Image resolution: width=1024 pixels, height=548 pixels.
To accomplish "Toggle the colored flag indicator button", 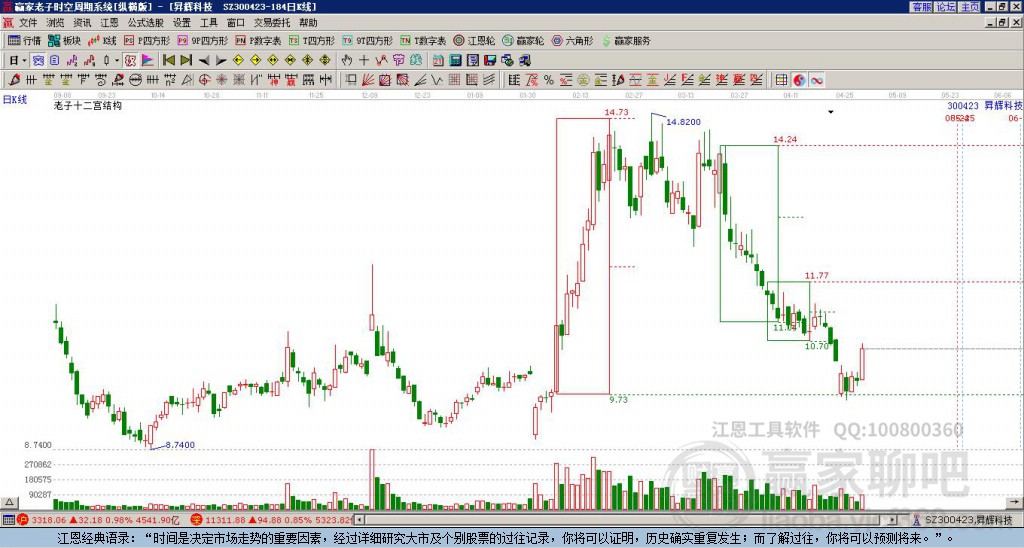I will coord(148,61).
